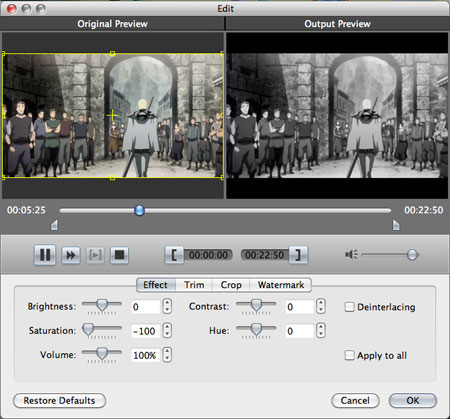
Task: Click the Contrast stepper control
Action: tap(321, 306)
